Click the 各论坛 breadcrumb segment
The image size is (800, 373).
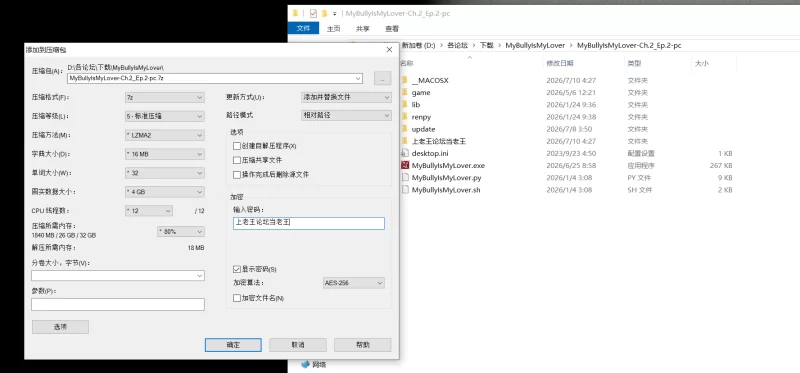point(457,45)
